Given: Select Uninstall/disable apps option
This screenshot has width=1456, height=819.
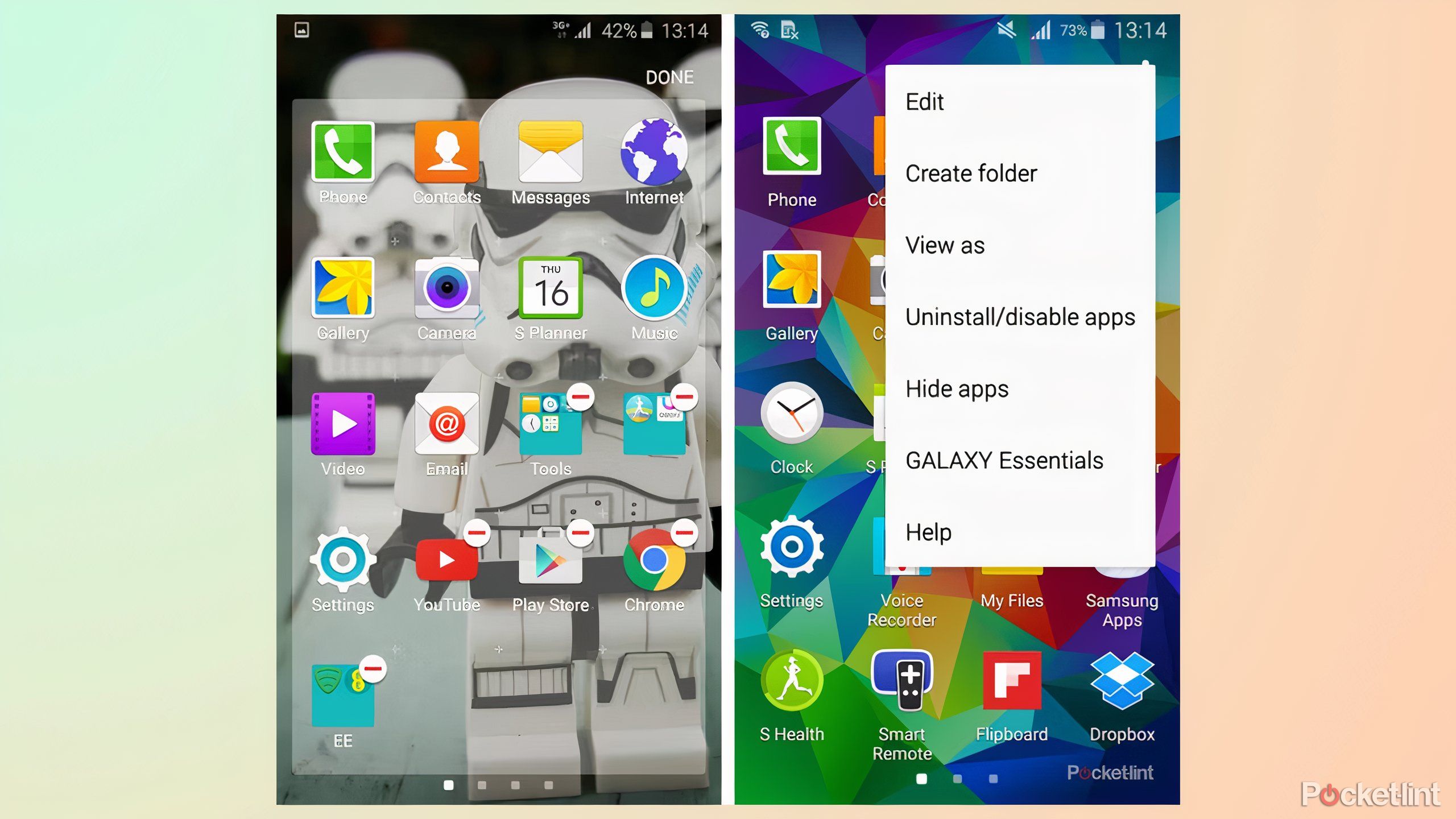Looking at the screenshot, I should [1019, 317].
